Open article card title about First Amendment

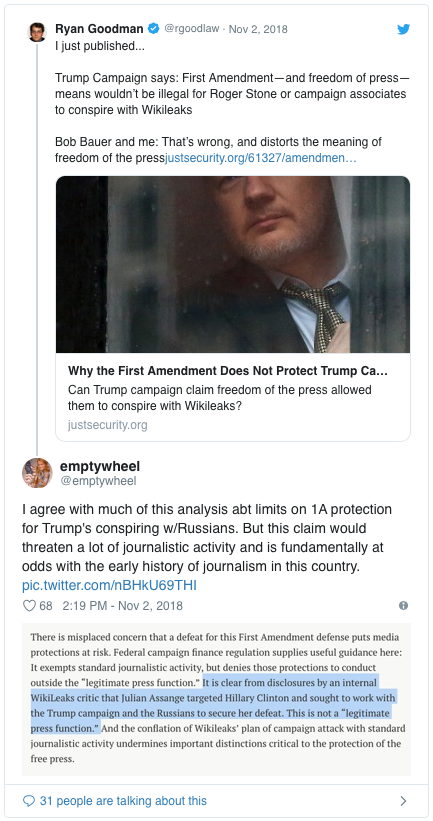228,371
